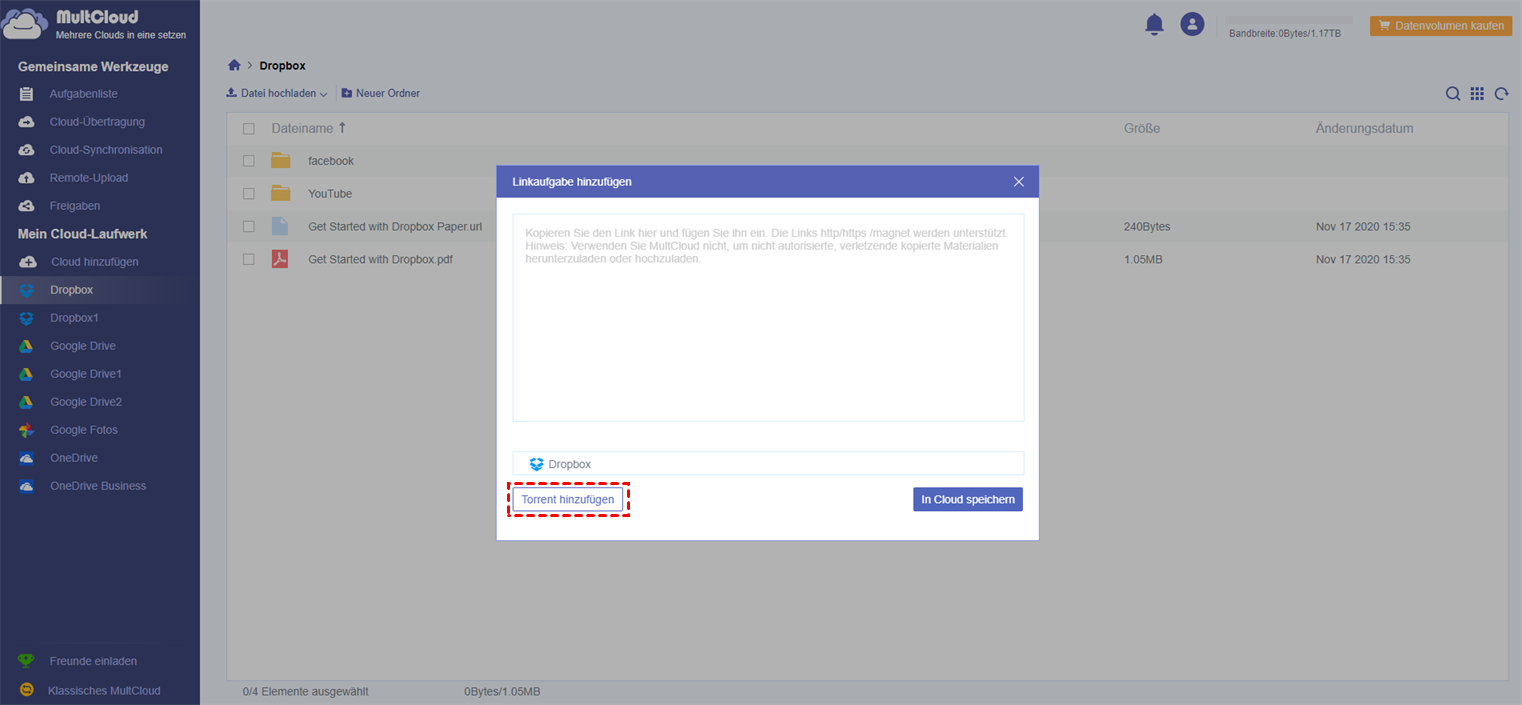Refresh the Dropbox file list
The width and height of the screenshot is (1522, 705).
[x=1501, y=94]
